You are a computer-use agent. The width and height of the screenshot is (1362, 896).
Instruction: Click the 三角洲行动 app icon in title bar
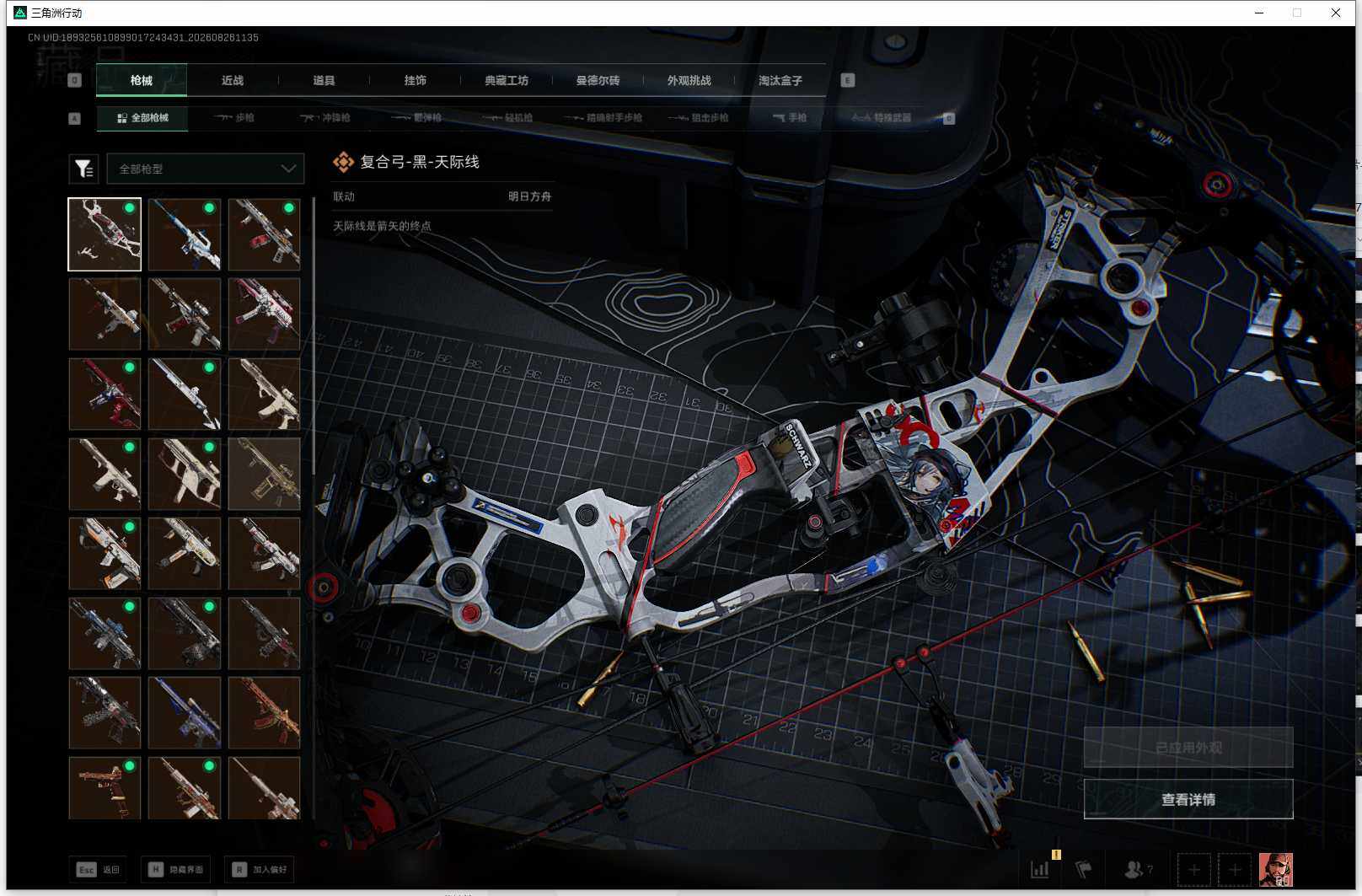click(x=20, y=13)
